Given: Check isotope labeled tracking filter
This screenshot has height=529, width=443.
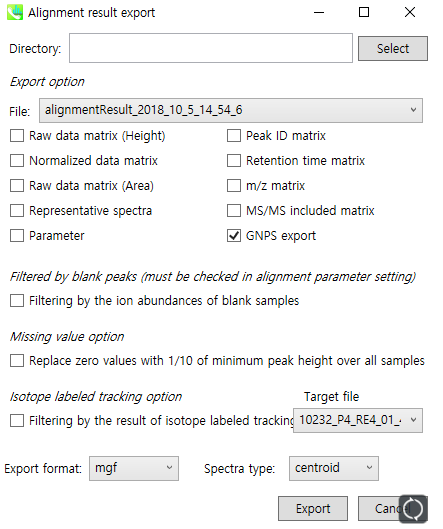Looking at the screenshot, I should [x=17, y=421].
